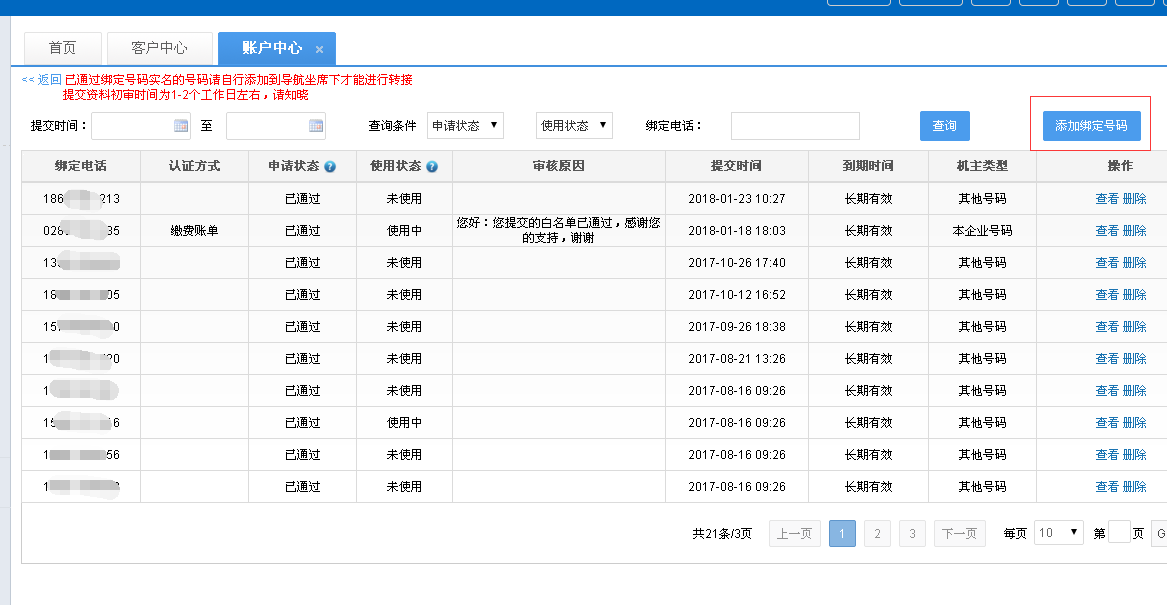The width and height of the screenshot is (1167, 605).
Task: Open the end date calendar picker icon
Action: (x=316, y=126)
